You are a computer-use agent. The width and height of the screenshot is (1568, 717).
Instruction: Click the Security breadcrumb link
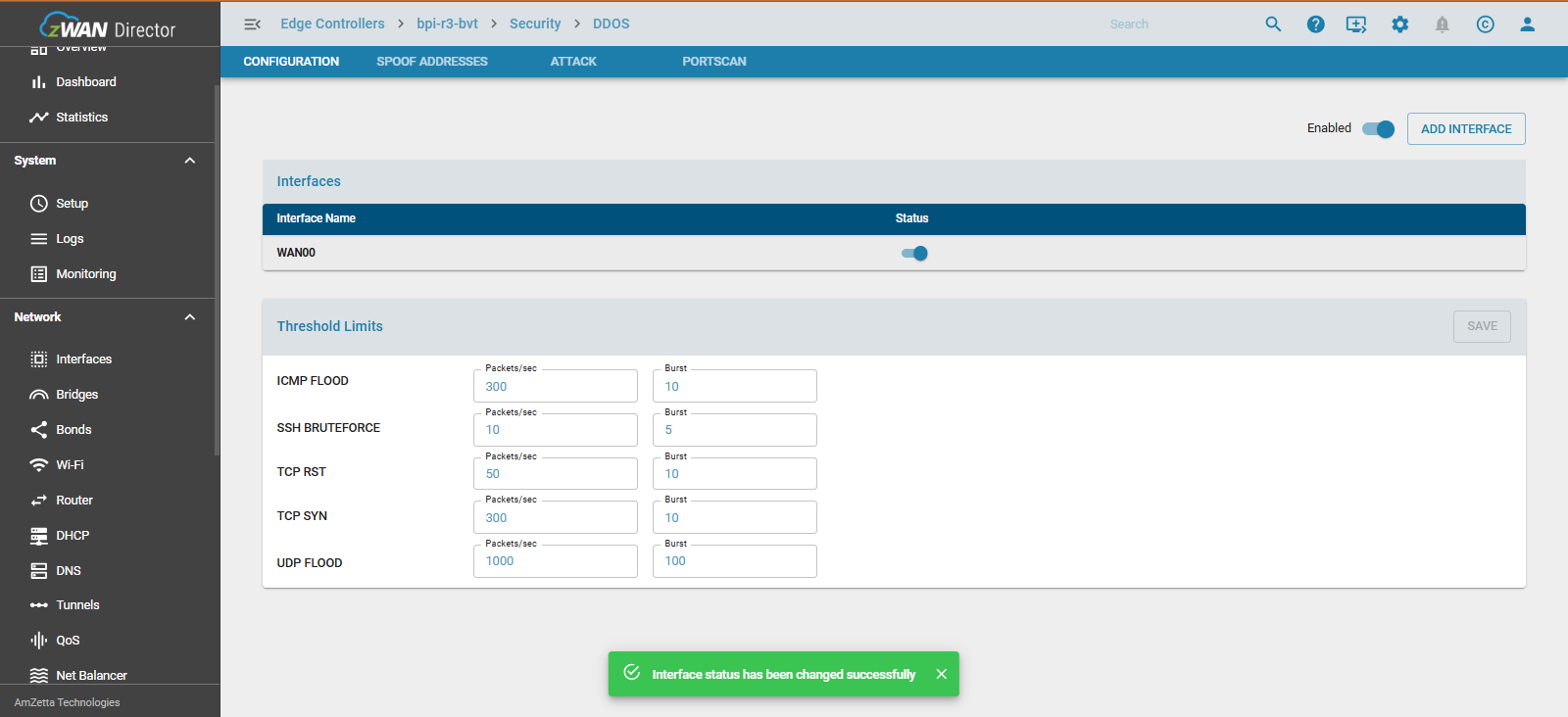535,24
